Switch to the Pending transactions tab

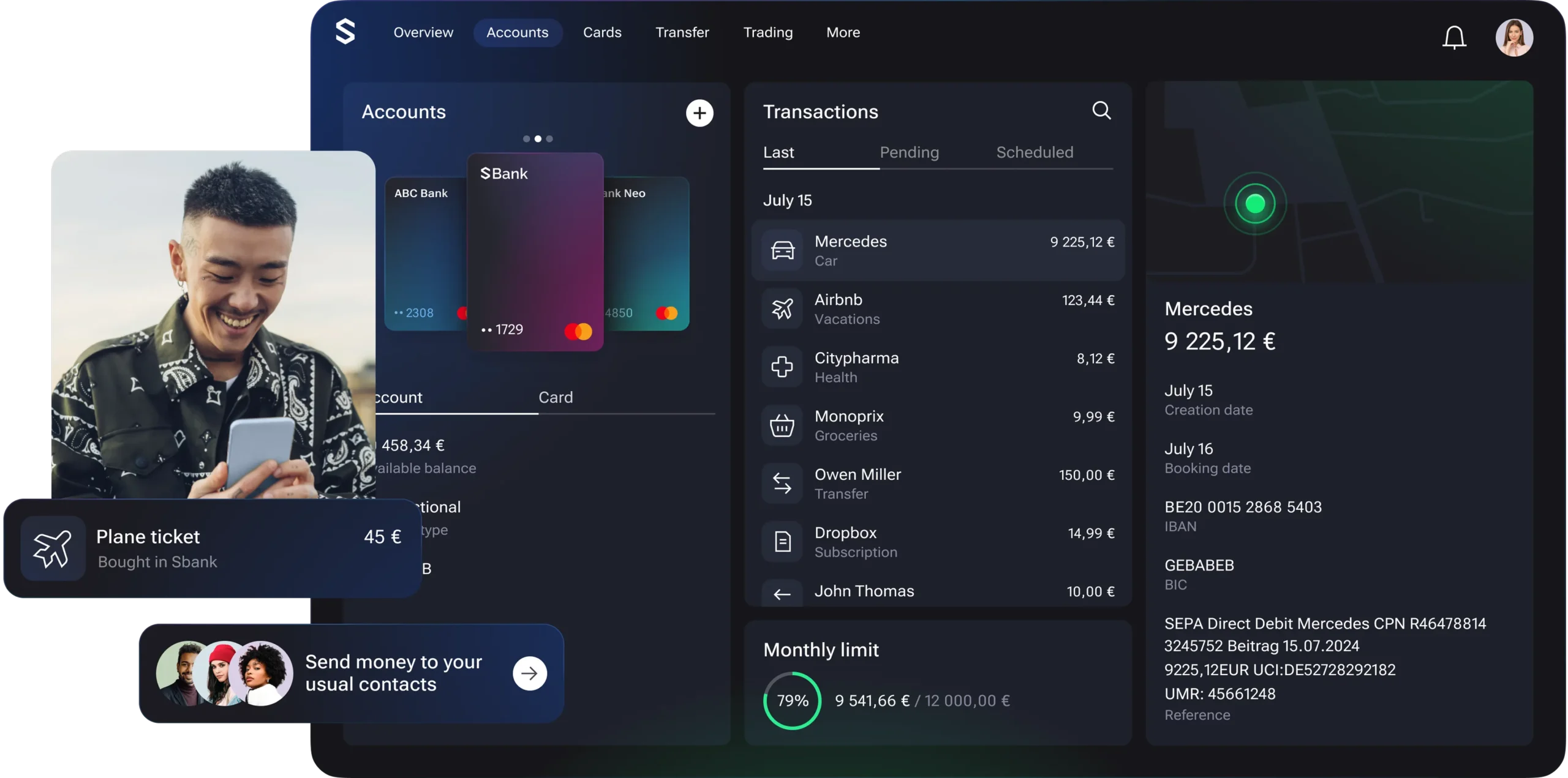909,152
